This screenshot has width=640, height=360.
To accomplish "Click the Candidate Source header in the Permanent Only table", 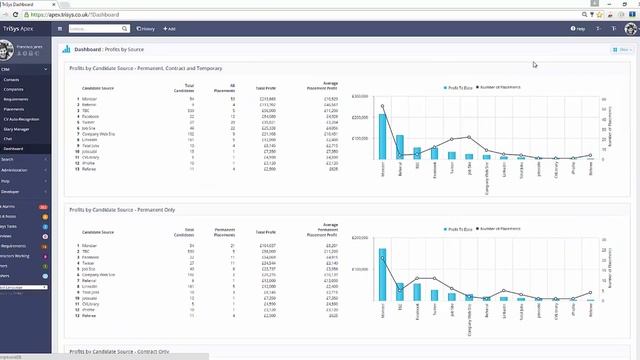I will click(x=98, y=232).
